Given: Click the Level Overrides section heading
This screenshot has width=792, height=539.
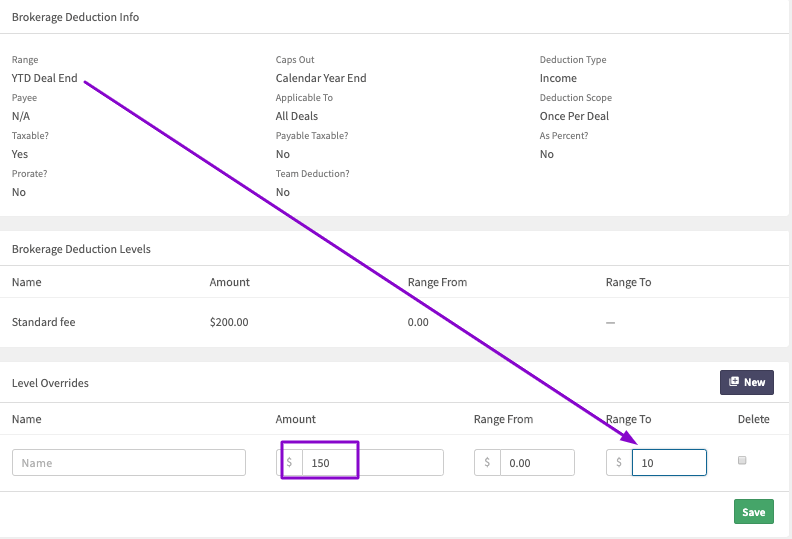Looking at the screenshot, I should pos(49,383).
